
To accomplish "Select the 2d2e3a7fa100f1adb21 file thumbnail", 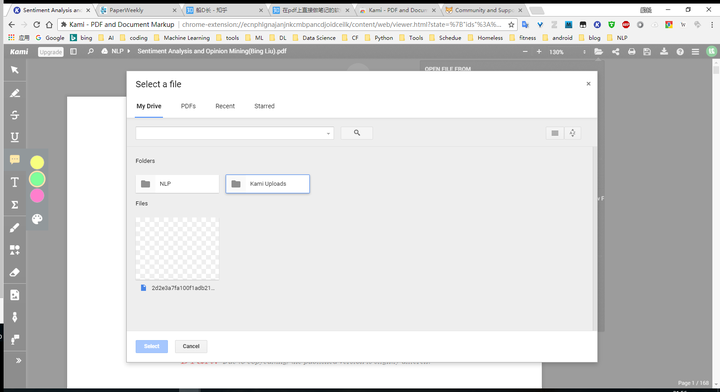I will [177, 248].
